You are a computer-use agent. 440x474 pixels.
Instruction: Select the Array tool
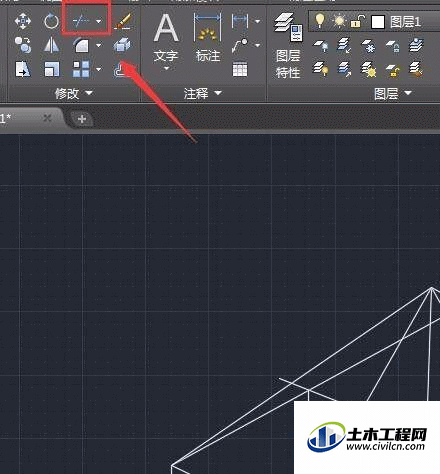81,69
